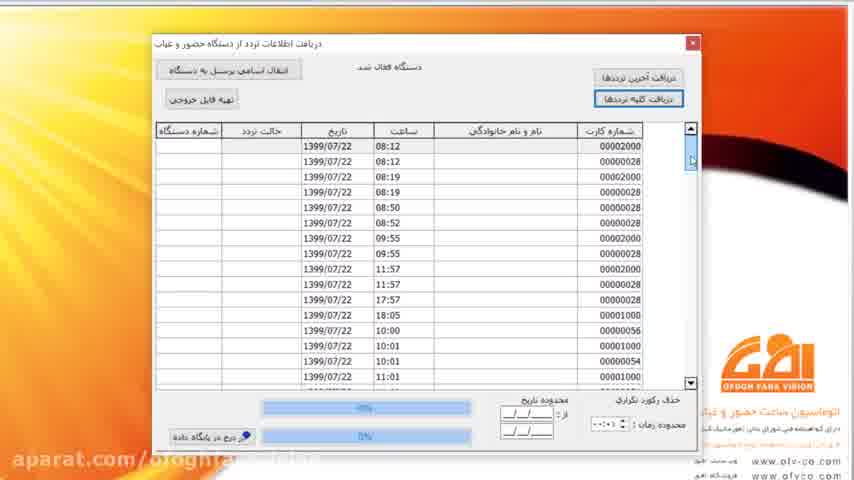
Task: Click the table scrollbar up arrow
Action: 691,129
